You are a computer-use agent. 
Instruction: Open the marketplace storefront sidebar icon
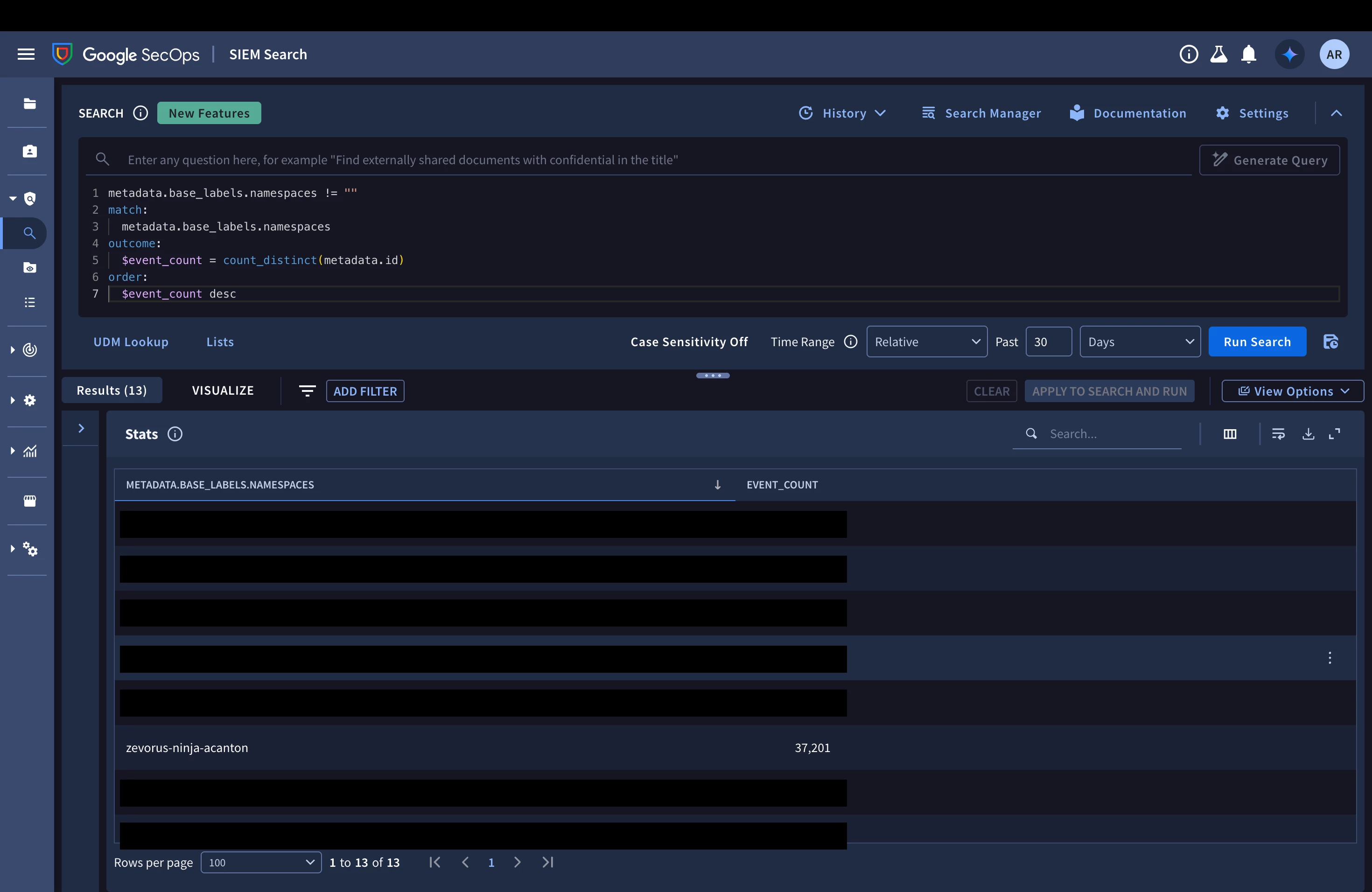click(29, 501)
